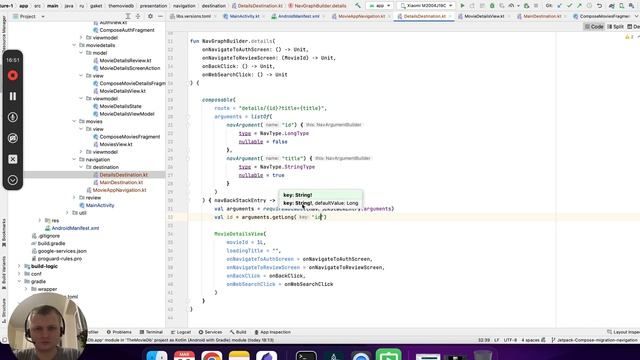The height and width of the screenshot is (360, 640).
Task: Select MovieDetailsViewModel in the project tree
Action: tap(127, 114)
